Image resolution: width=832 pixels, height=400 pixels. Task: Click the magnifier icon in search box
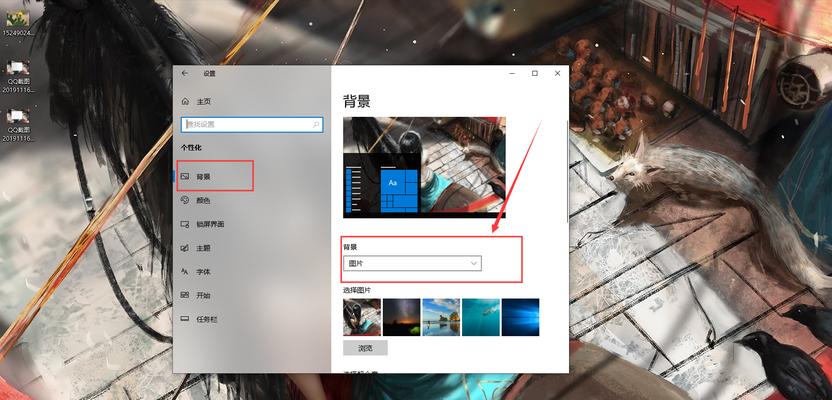point(316,125)
